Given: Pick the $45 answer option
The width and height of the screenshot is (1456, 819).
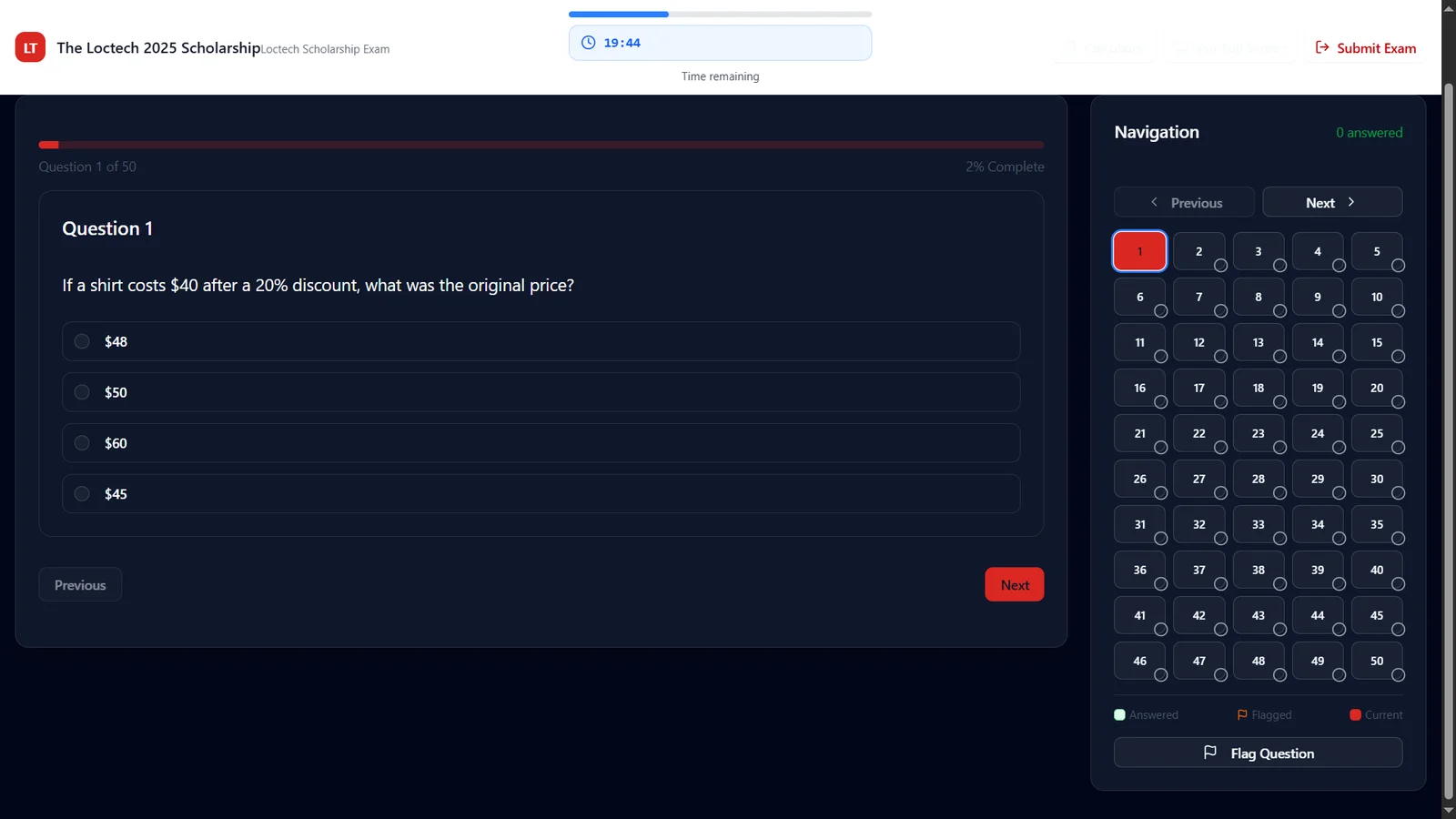Looking at the screenshot, I should point(541,494).
